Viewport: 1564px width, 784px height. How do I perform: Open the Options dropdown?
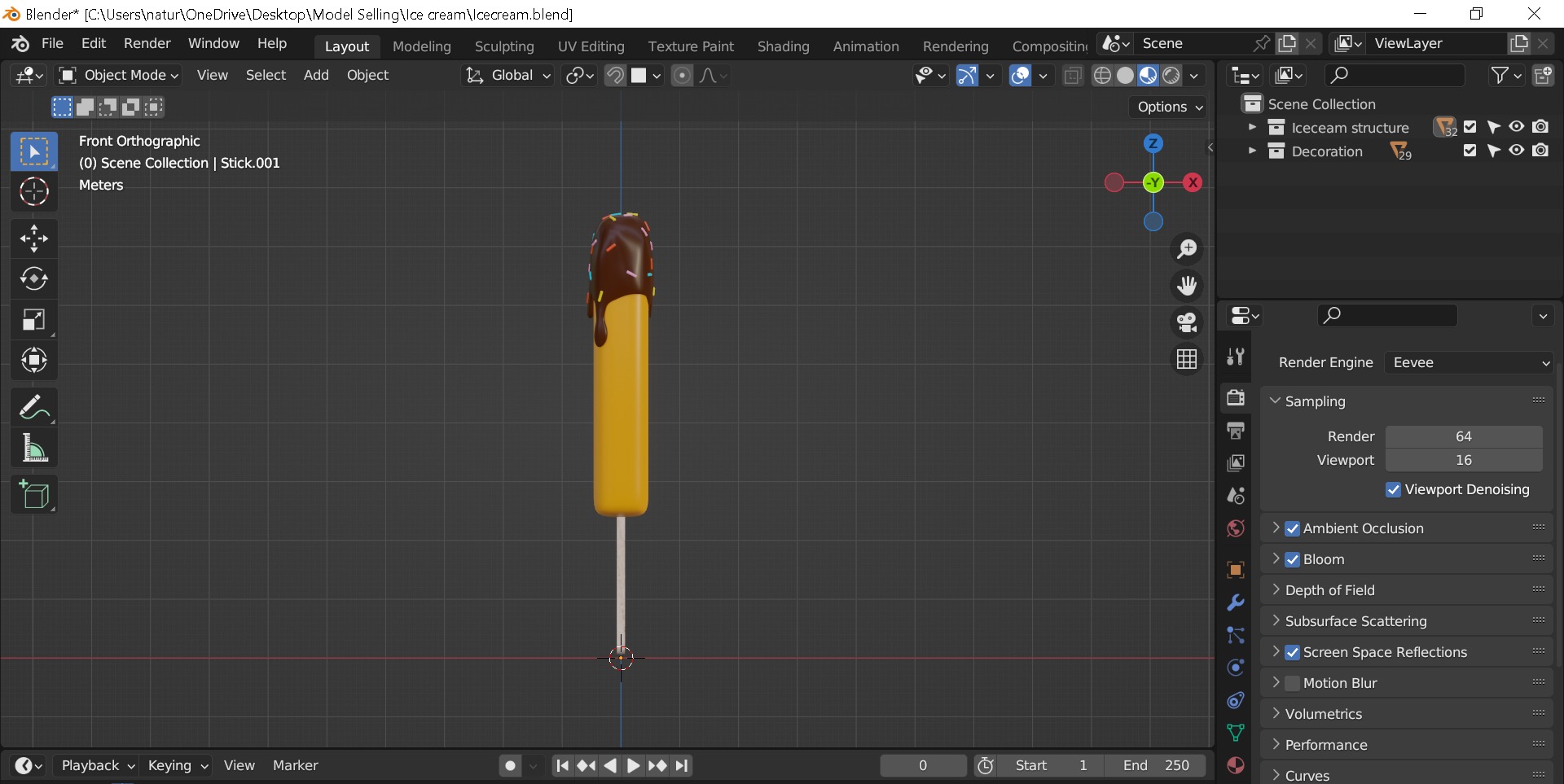click(x=1169, y=107)
